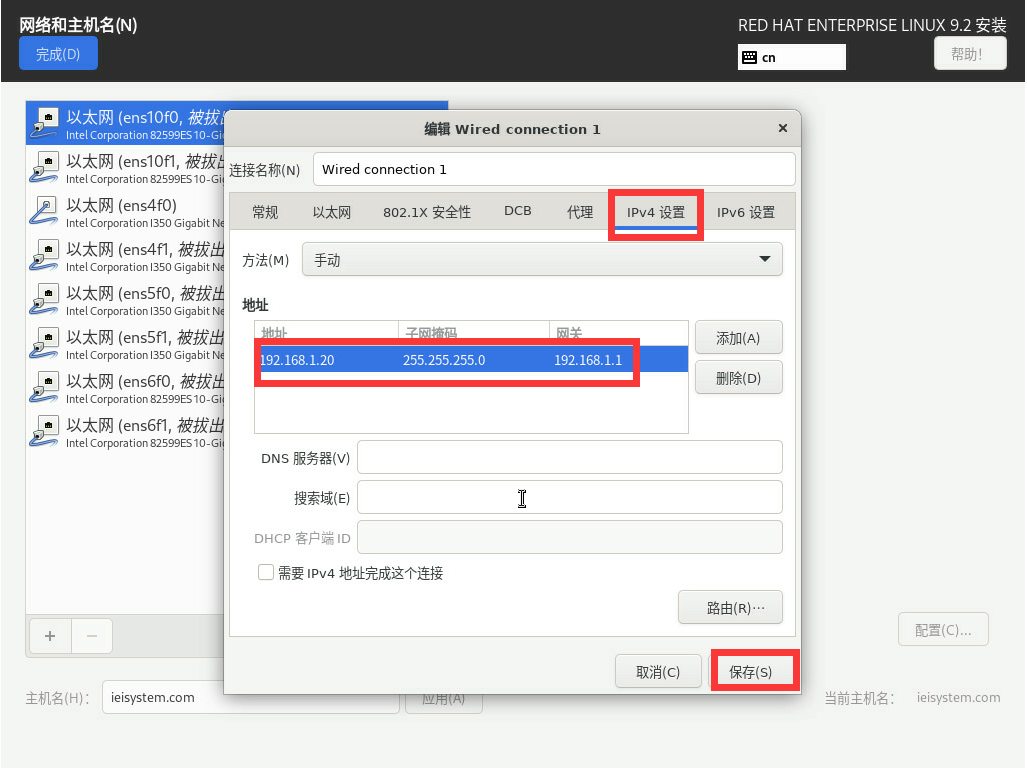
Task: Click the 添加(A) address button
Action: [x=738, y=338]
